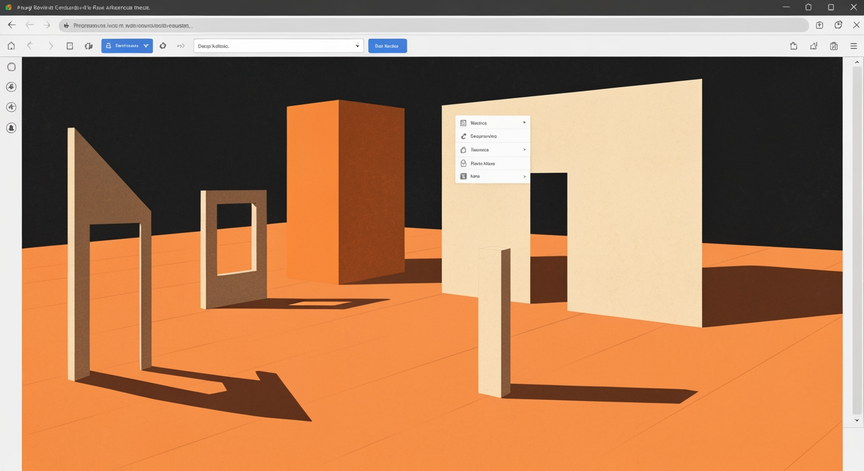Click the double-arrow icon before the combo box

[x=181, y=46]
